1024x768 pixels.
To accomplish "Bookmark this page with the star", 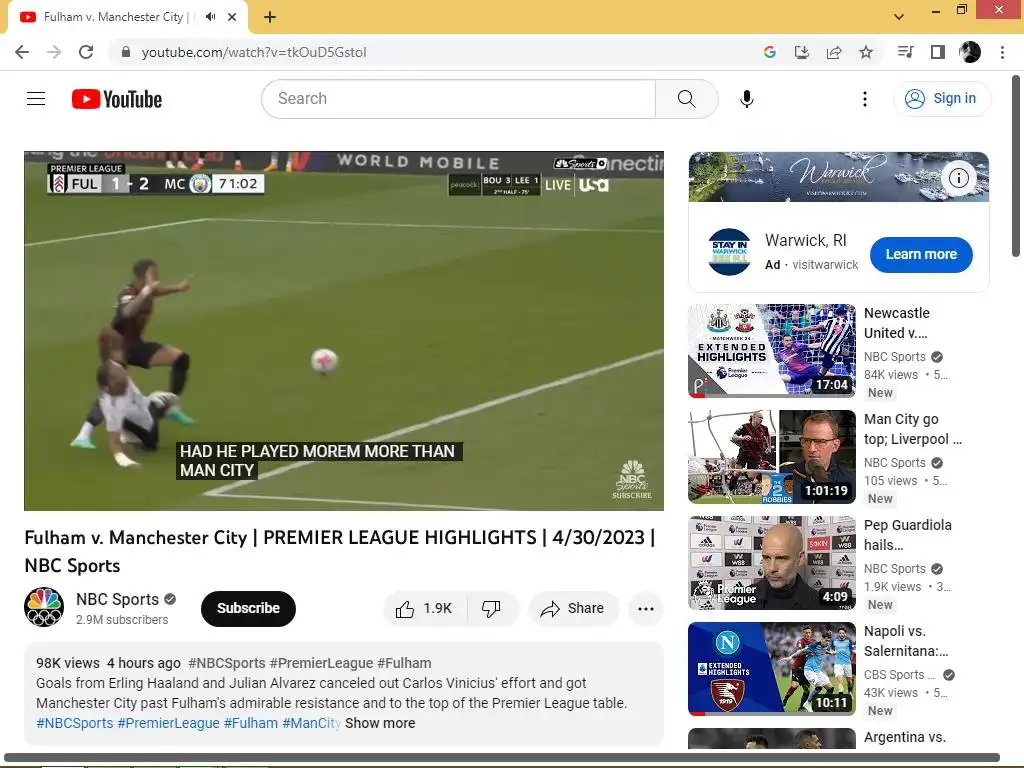I will point(866,52).
